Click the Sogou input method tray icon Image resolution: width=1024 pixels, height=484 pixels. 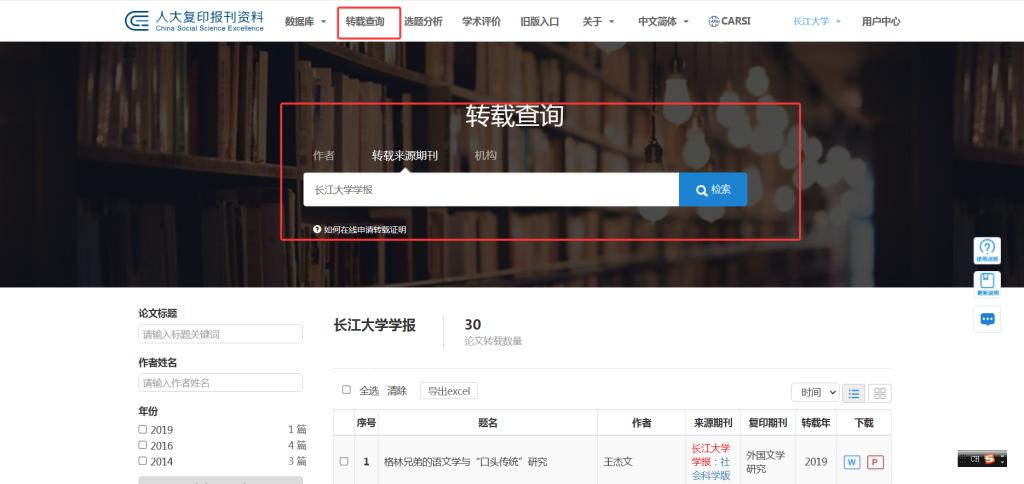coord(989,459)
